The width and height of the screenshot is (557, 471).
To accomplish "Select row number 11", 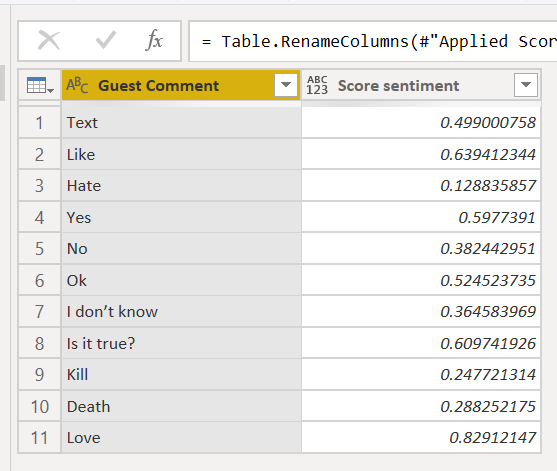I will tap(39, 438).
